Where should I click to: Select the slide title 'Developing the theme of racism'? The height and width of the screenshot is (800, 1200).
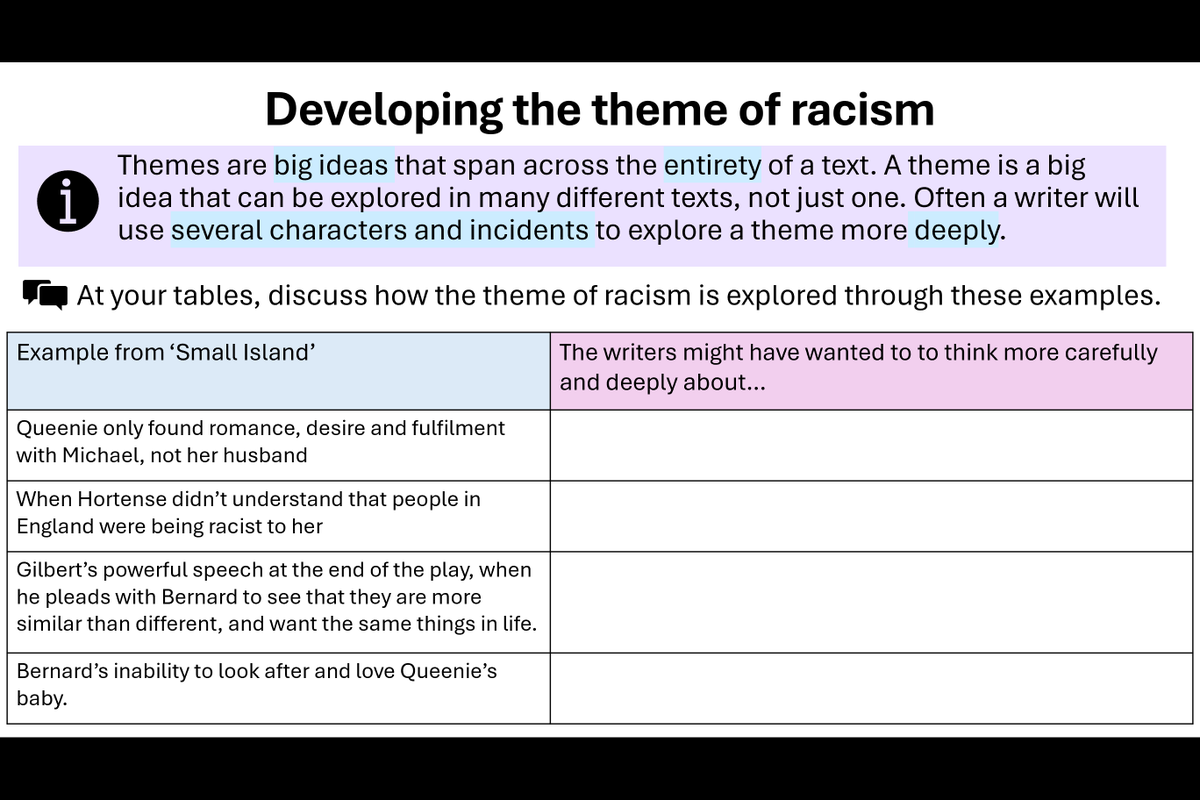[600, 109]
